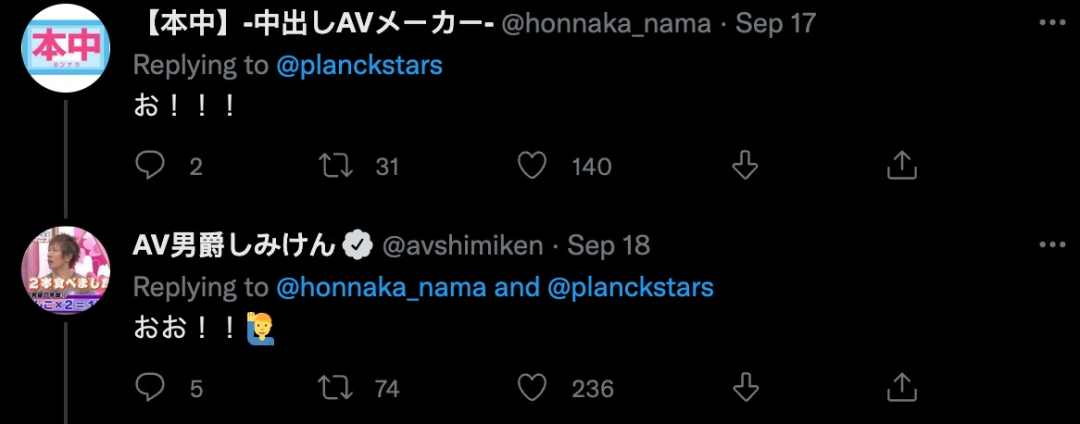This screenshot has width=1080, height=424.
Task: Share the avshimiken tweet
Action: click(901, 387)
